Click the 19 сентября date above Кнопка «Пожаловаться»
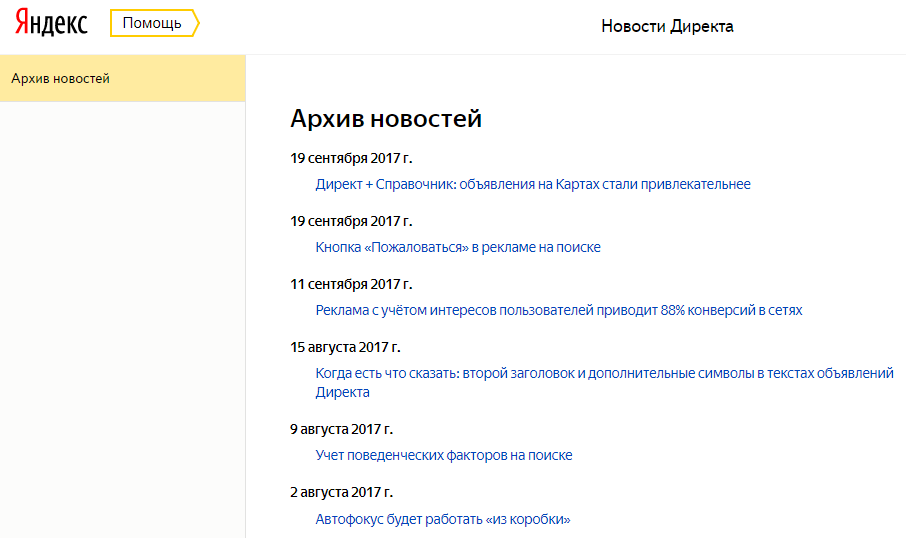 coord(351,221)
